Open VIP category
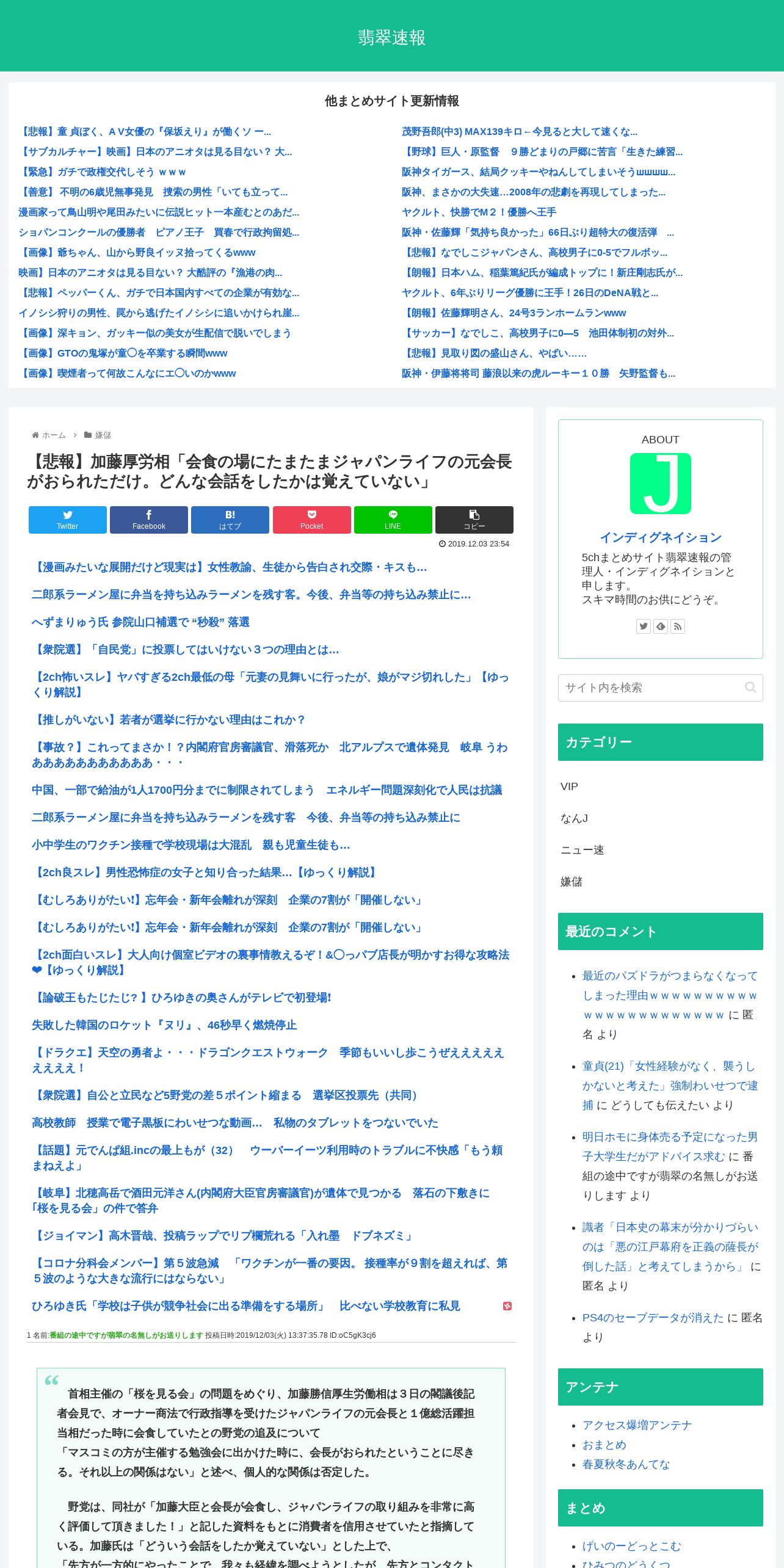The width and height of the screenshot is (784, 1568). [569, 786]
